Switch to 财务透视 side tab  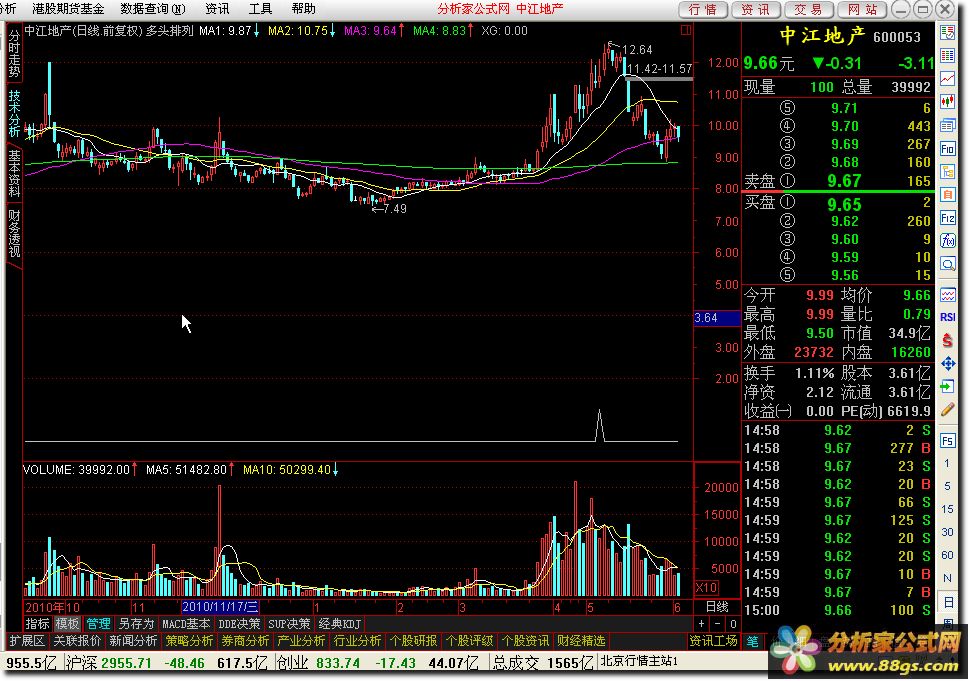click(x=14, y=233)
